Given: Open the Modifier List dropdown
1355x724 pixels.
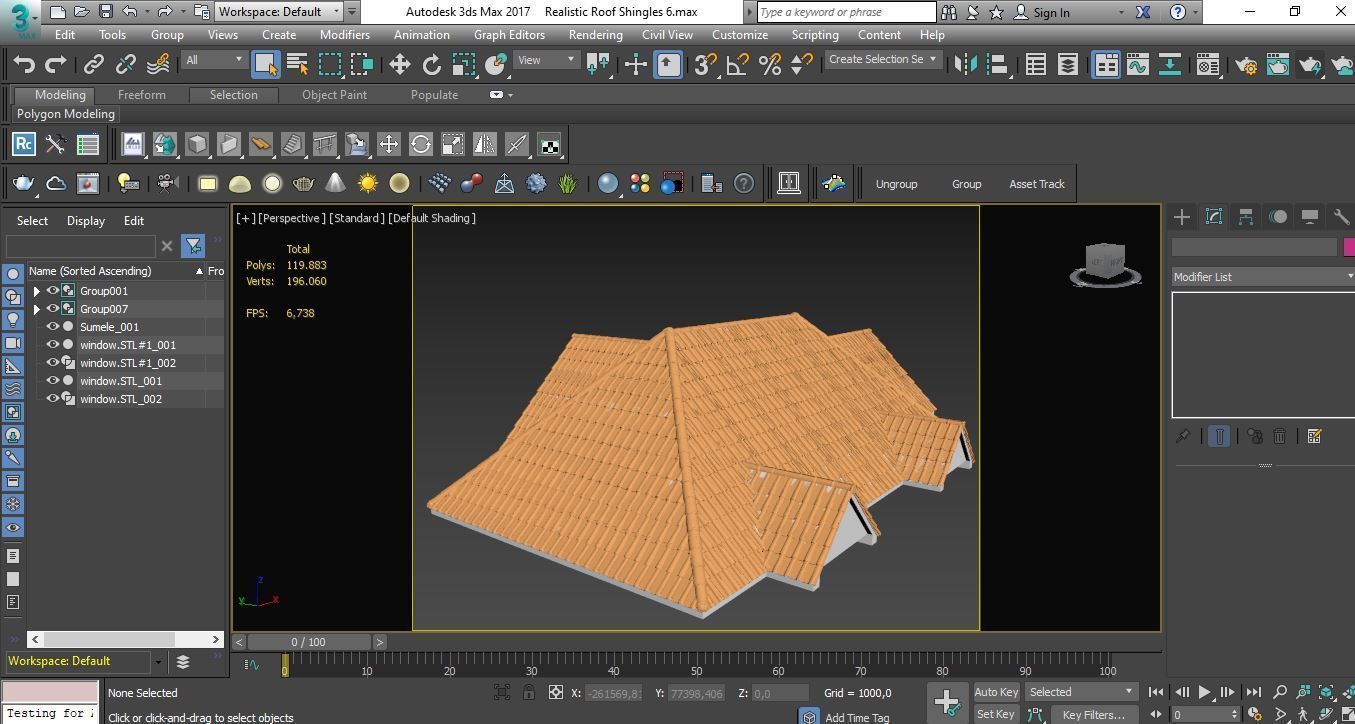Looking at the screenshot, I should click(1263, 277).
